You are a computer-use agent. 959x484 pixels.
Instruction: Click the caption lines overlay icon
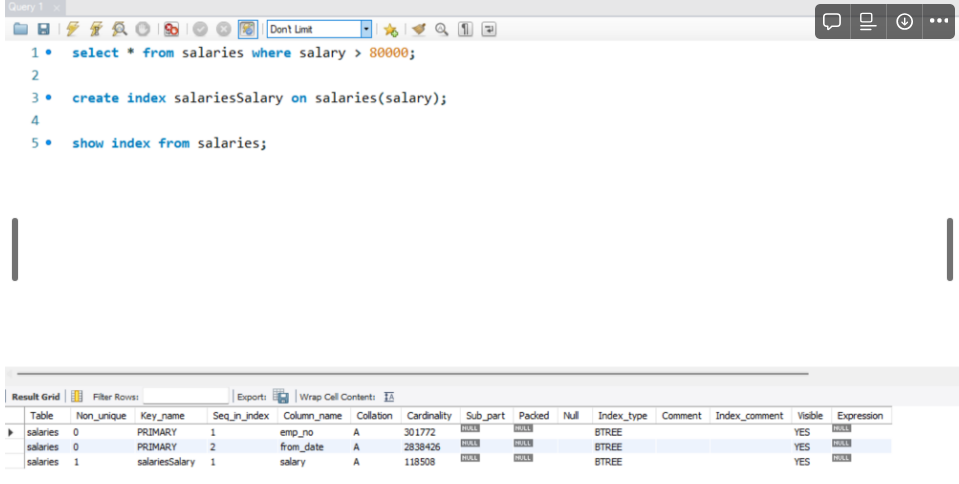point(868,21)
